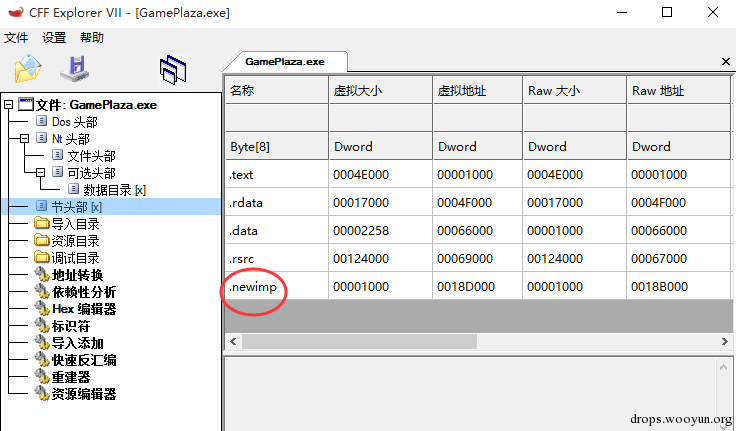736x431 pixels.
Task: Click virtual address 00069000 of .rsrc
Action: pyautogui.click(x=465, y=258)
